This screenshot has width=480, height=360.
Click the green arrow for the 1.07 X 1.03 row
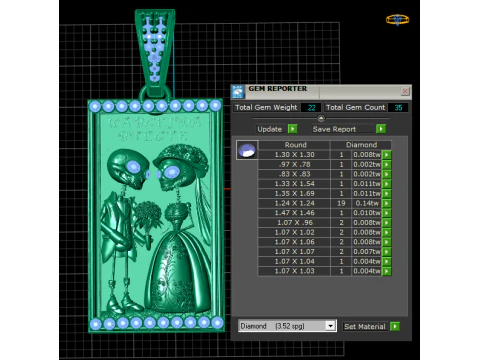point(387,271)
